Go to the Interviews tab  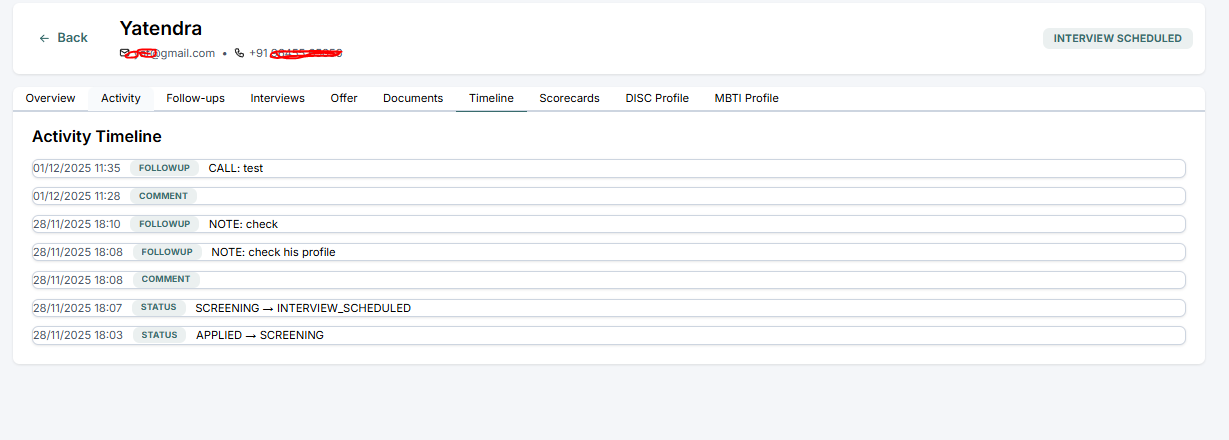click(277, 98)
